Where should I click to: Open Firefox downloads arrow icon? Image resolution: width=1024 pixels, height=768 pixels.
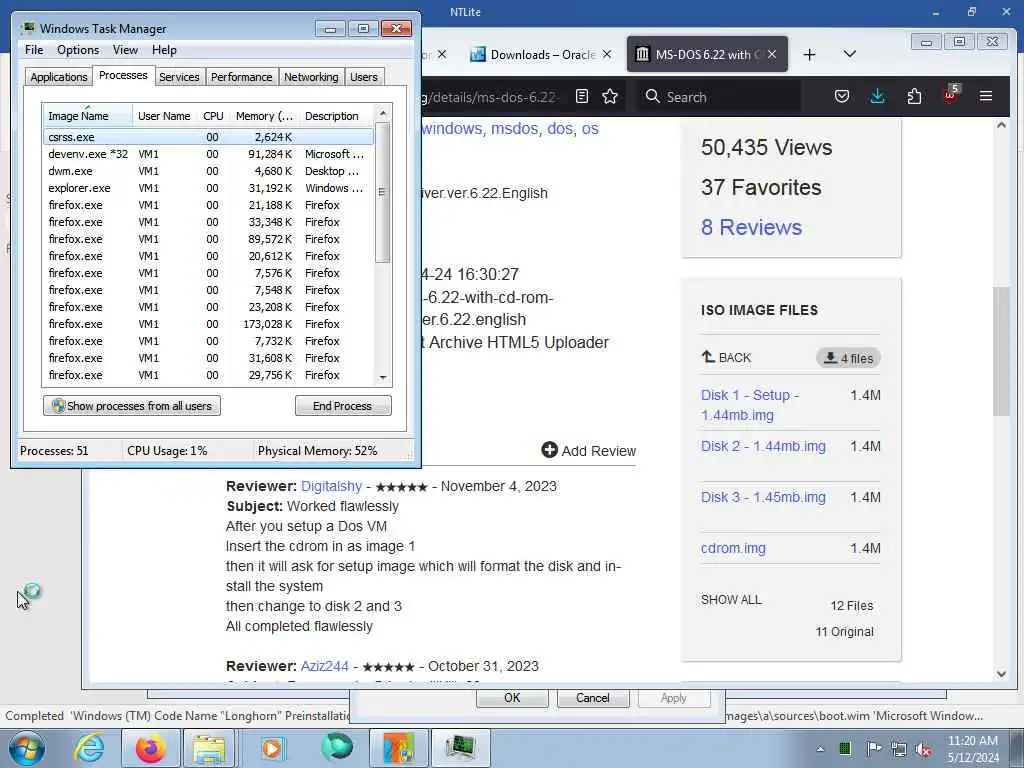(878, 97)
